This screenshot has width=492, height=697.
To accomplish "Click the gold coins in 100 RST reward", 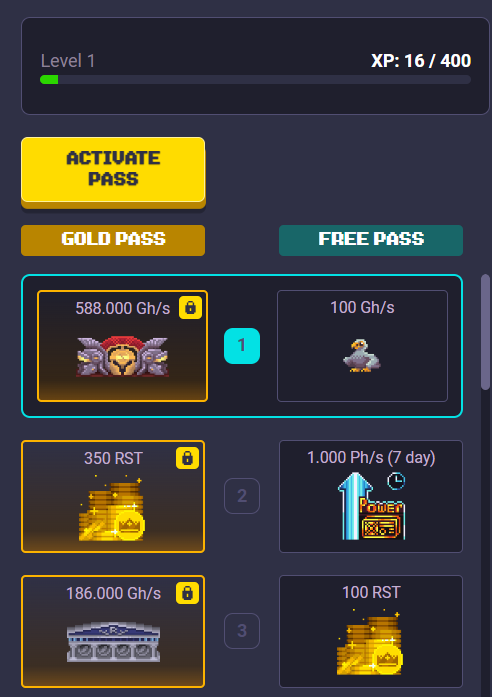I will point(370,643).
